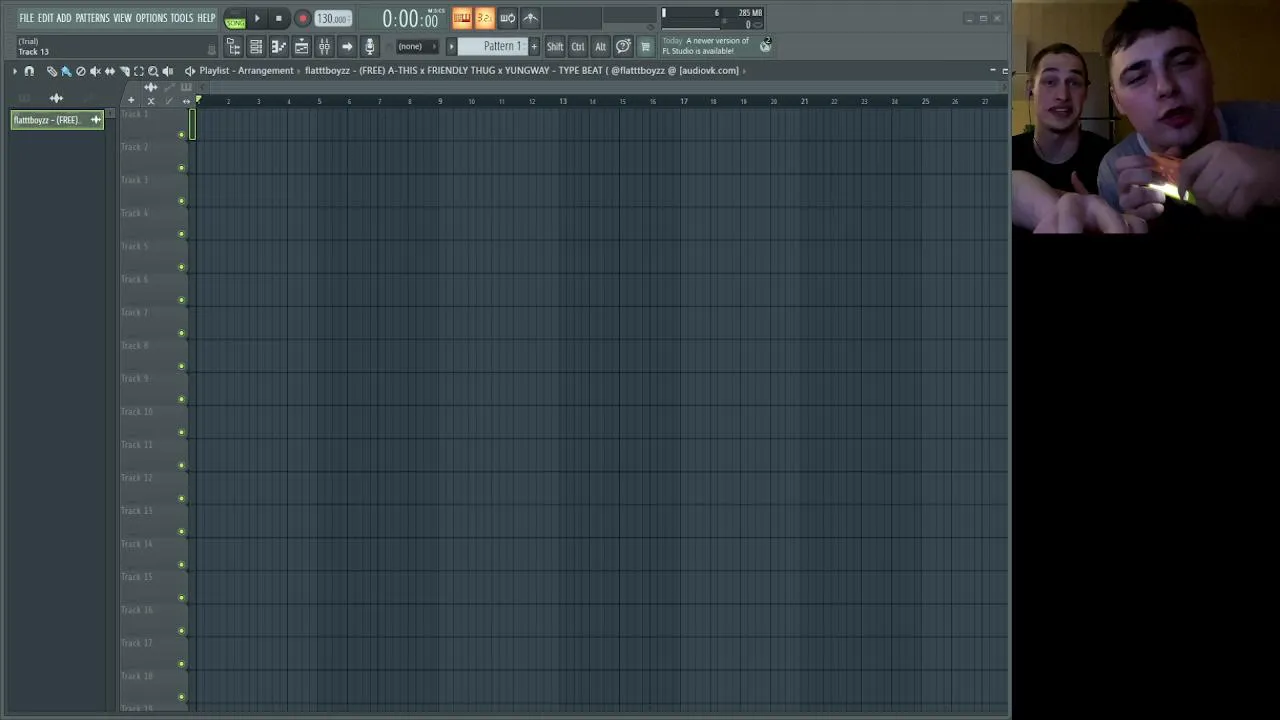Image resolution: width=1280 pixels, height=720 pixels.
Task: Click the plus icon on flatttboyzz clip
Action: point(96,120)
